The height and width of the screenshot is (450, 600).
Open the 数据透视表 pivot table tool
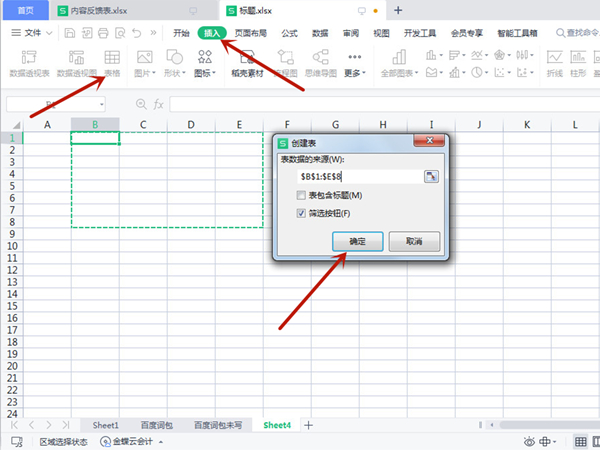click(x=31, y=63)
